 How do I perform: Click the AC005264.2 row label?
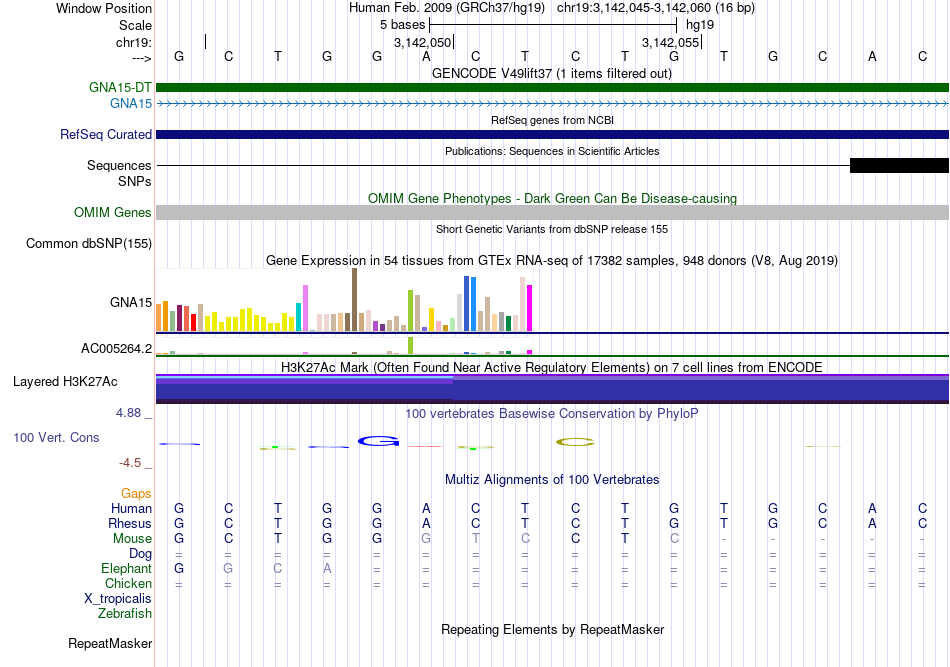(116, 348)
